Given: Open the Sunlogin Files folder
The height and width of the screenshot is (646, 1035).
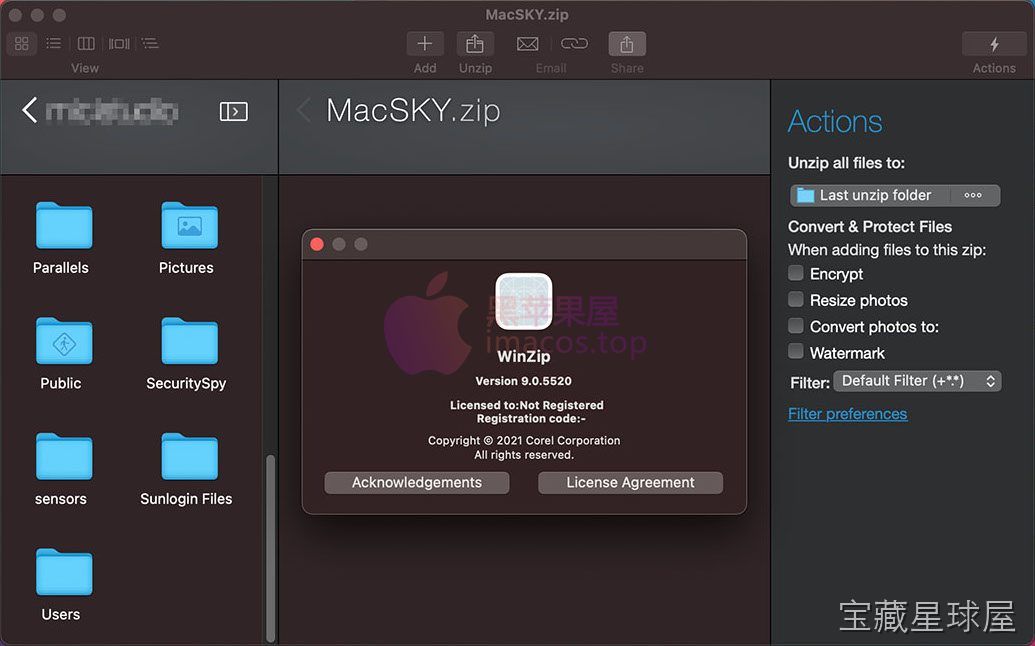Looking at the screenshot, I should (189, 457).
